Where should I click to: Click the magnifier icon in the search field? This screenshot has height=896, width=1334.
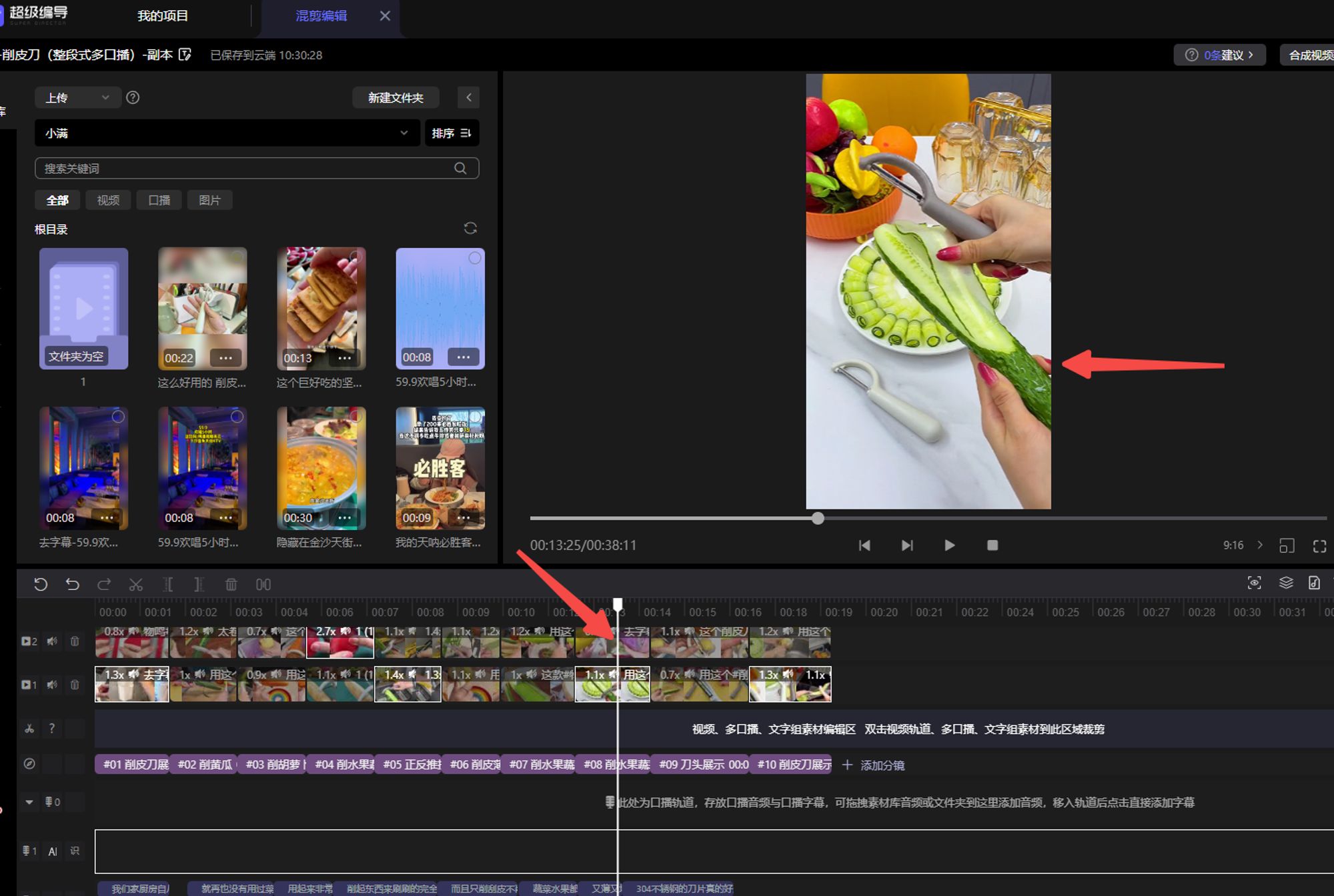point(460,168)
